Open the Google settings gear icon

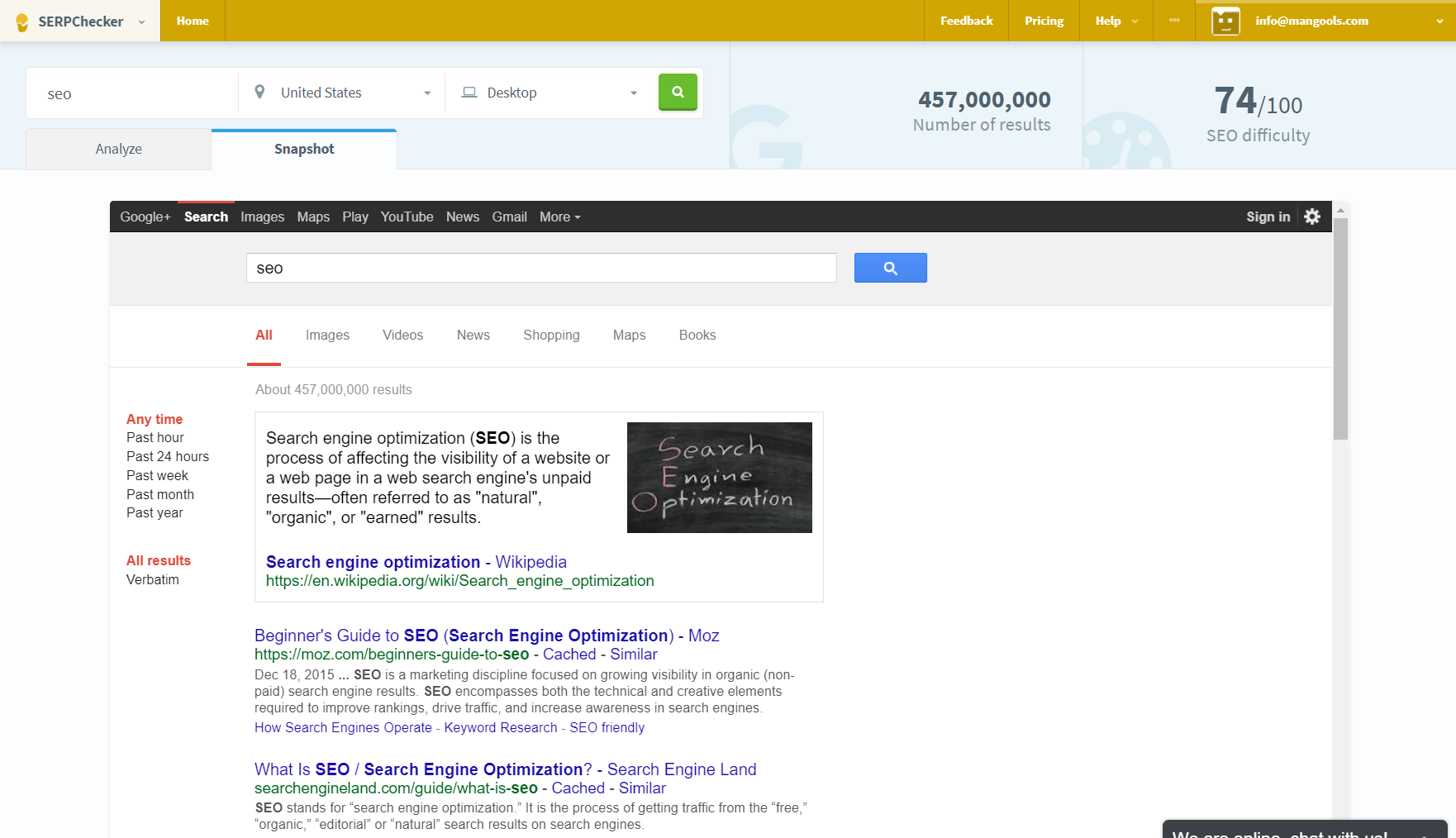(x=1312, y=217)
